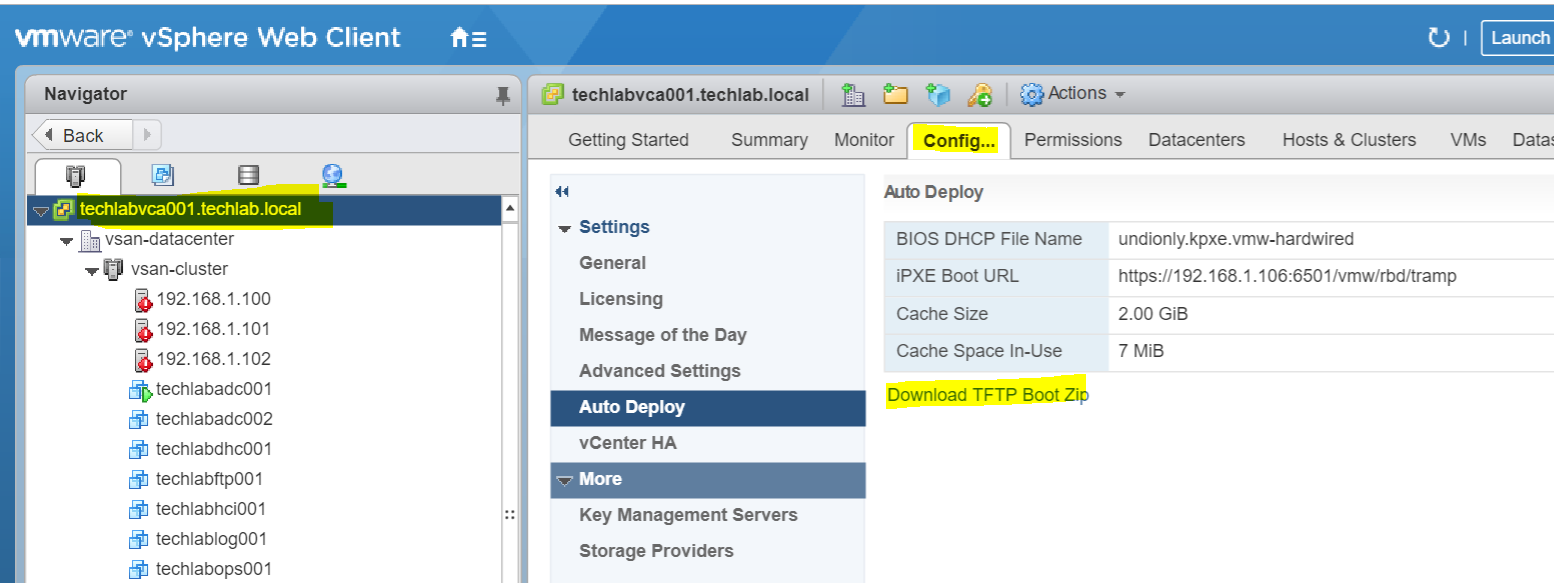
Task: Switch to Storage inventory tab
Action: pos(248,175)
